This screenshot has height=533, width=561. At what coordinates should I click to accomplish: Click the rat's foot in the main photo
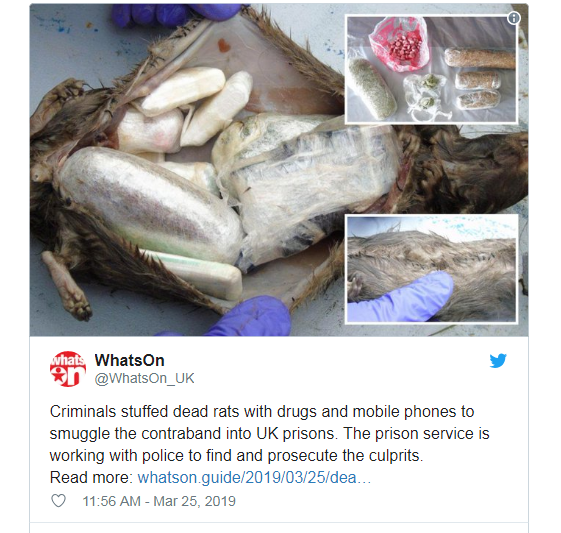(68, 286)
